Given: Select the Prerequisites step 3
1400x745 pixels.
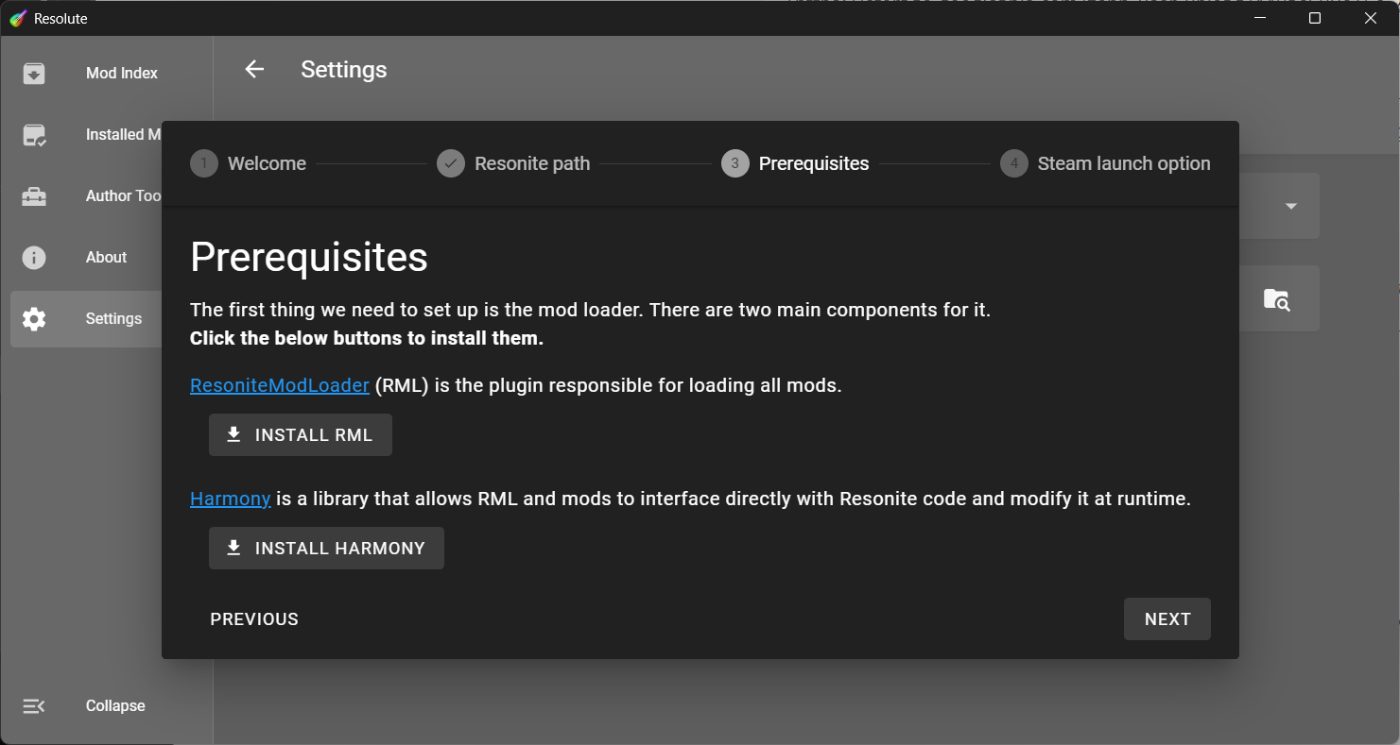Looking at the screenshot, I should pyautogui.click(x=795, y=163).
